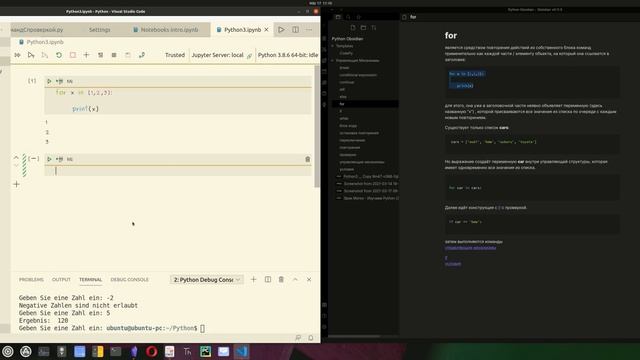Click the notification bell in status bar
This screenshot has height=360, width=640.
[311, 338]
